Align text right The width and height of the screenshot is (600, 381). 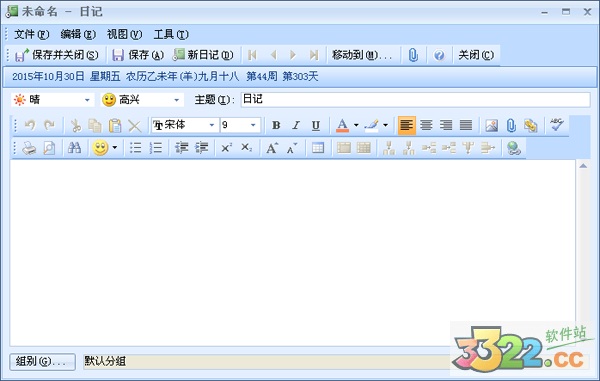point(446,125)
